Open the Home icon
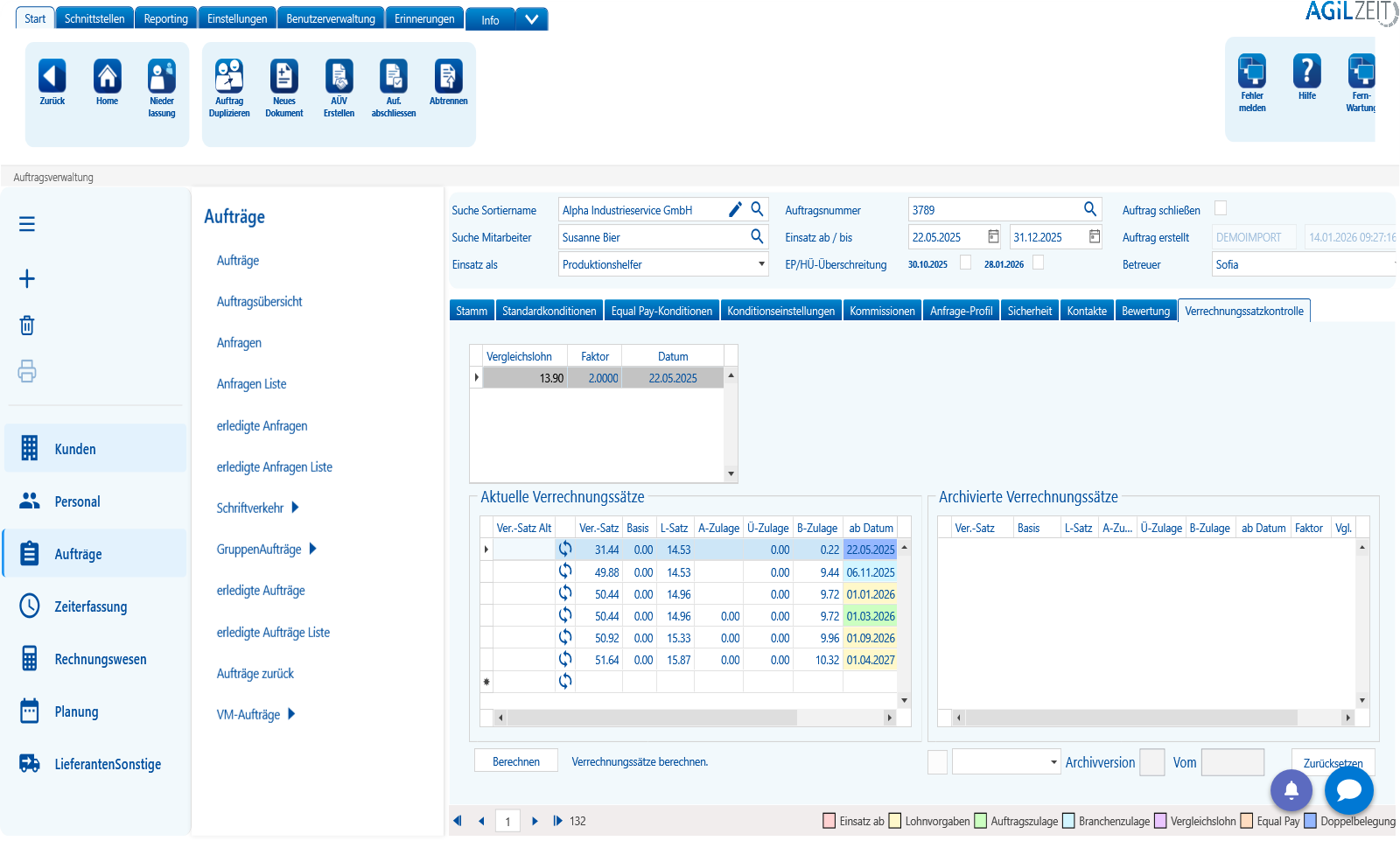The image size is (1400, 841). [107, 76]
